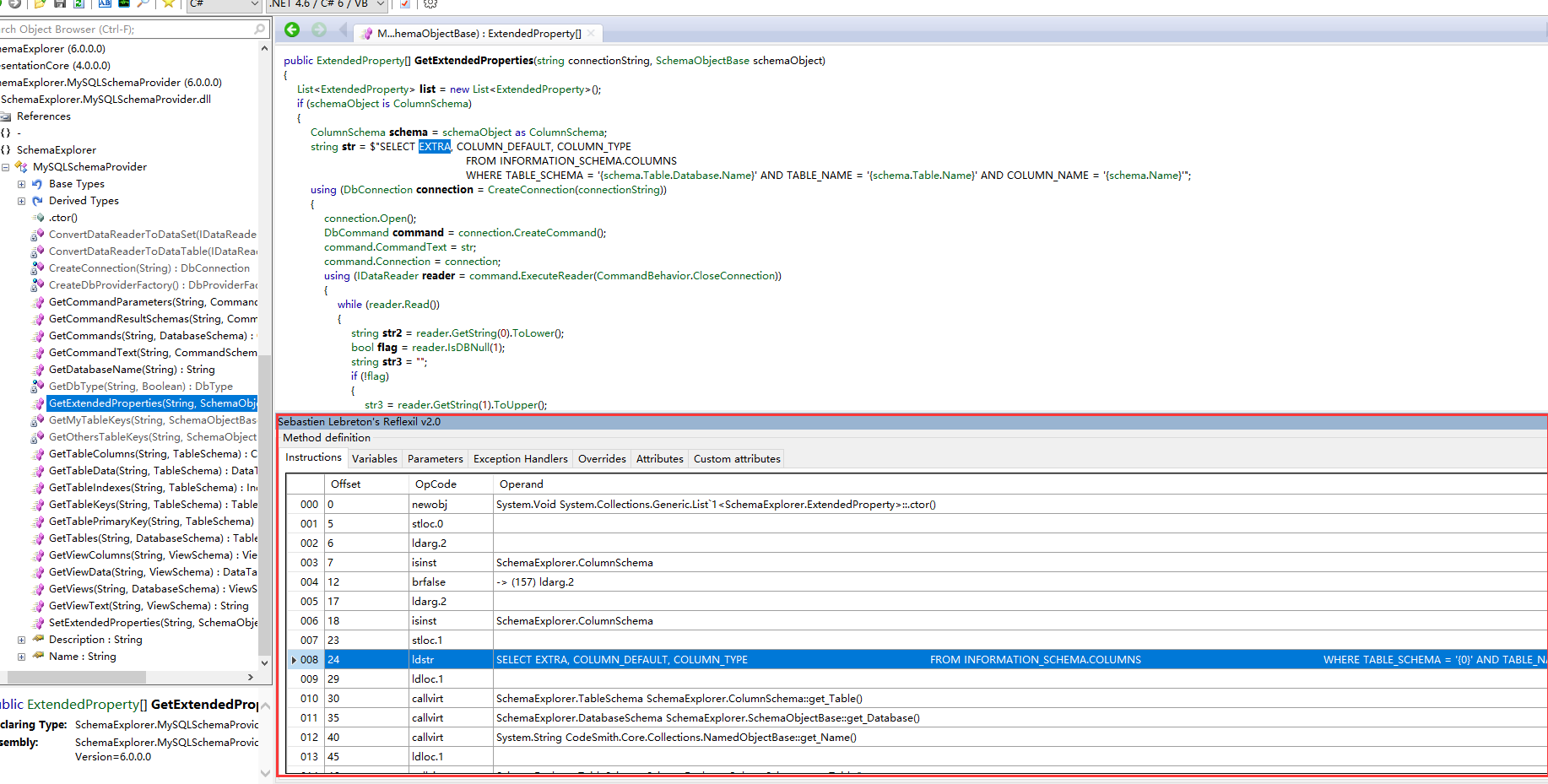The image size is (1548, 784).
Task: Click the OpCode column header
Action: (451, 484)
